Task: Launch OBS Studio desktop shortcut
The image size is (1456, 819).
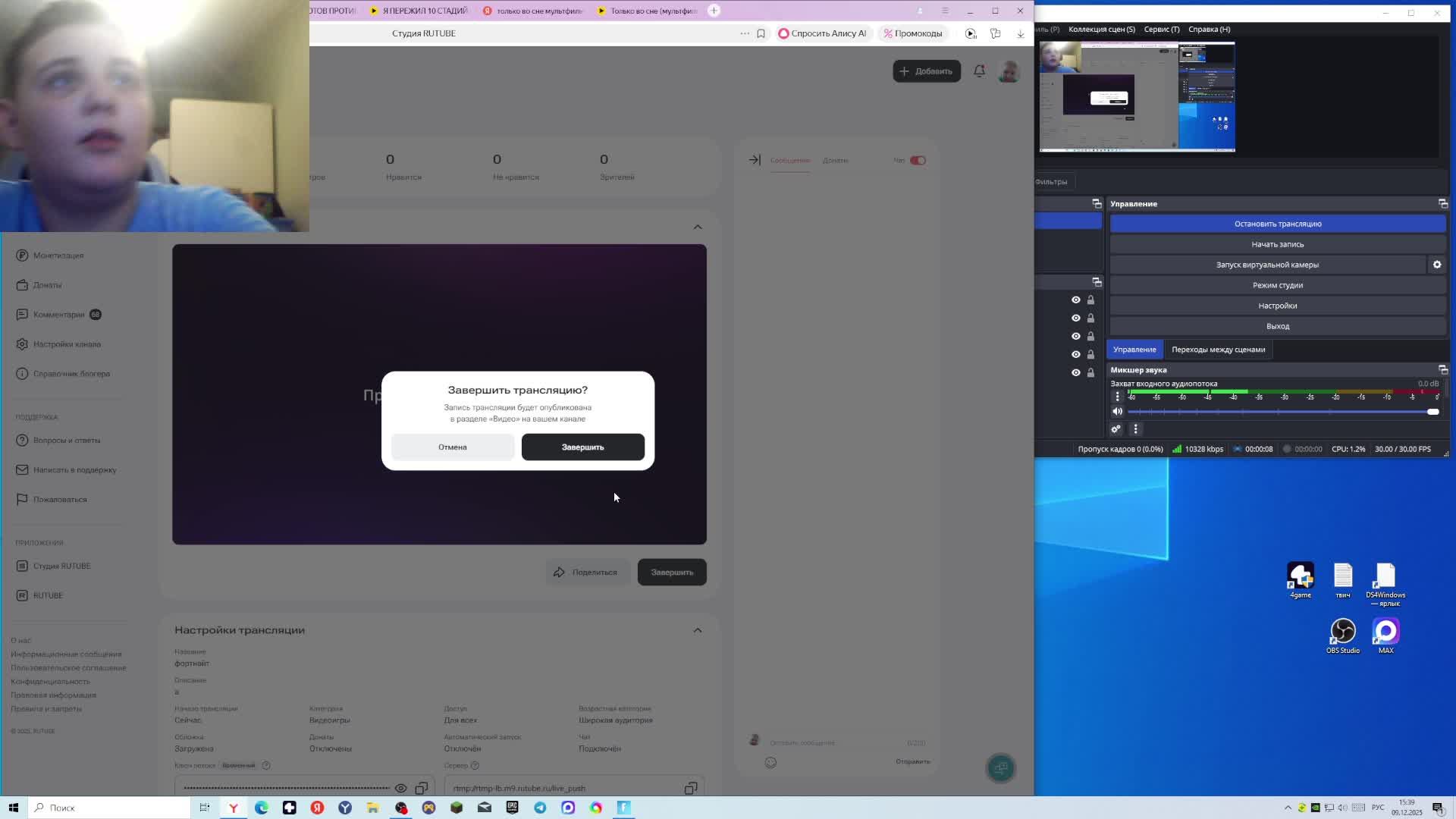Action: (x=1342, y=632)
